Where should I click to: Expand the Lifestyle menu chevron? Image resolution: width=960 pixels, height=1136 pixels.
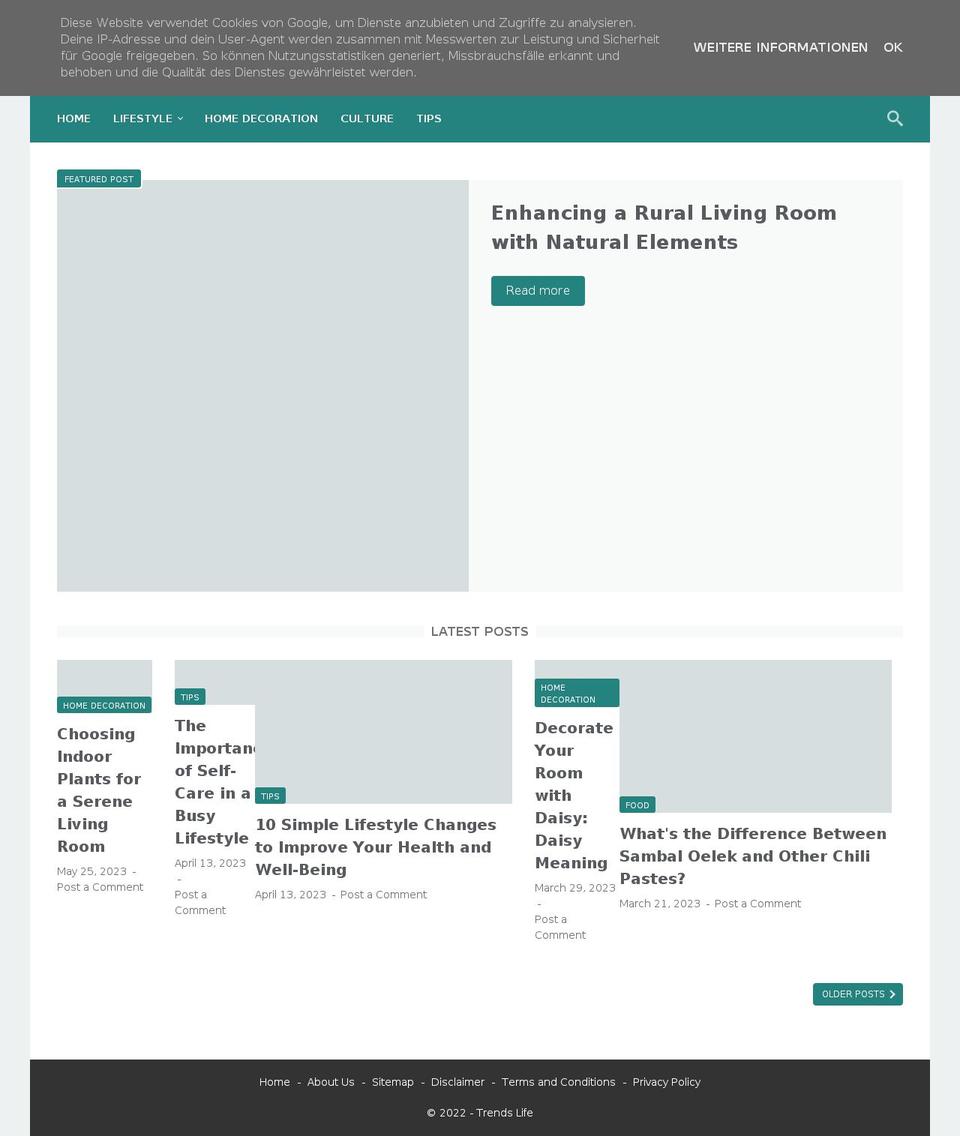[x=180, y=119]
